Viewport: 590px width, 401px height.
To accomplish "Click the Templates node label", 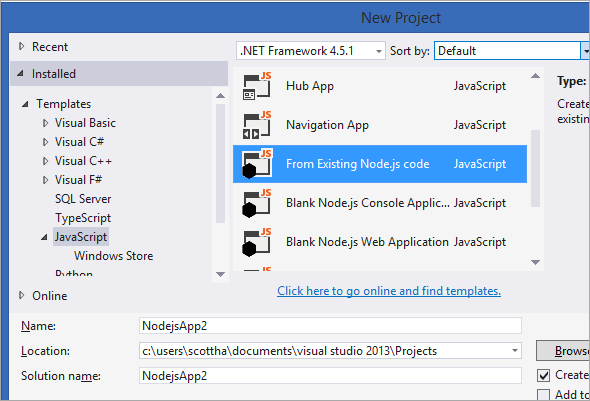I will 64,104.
